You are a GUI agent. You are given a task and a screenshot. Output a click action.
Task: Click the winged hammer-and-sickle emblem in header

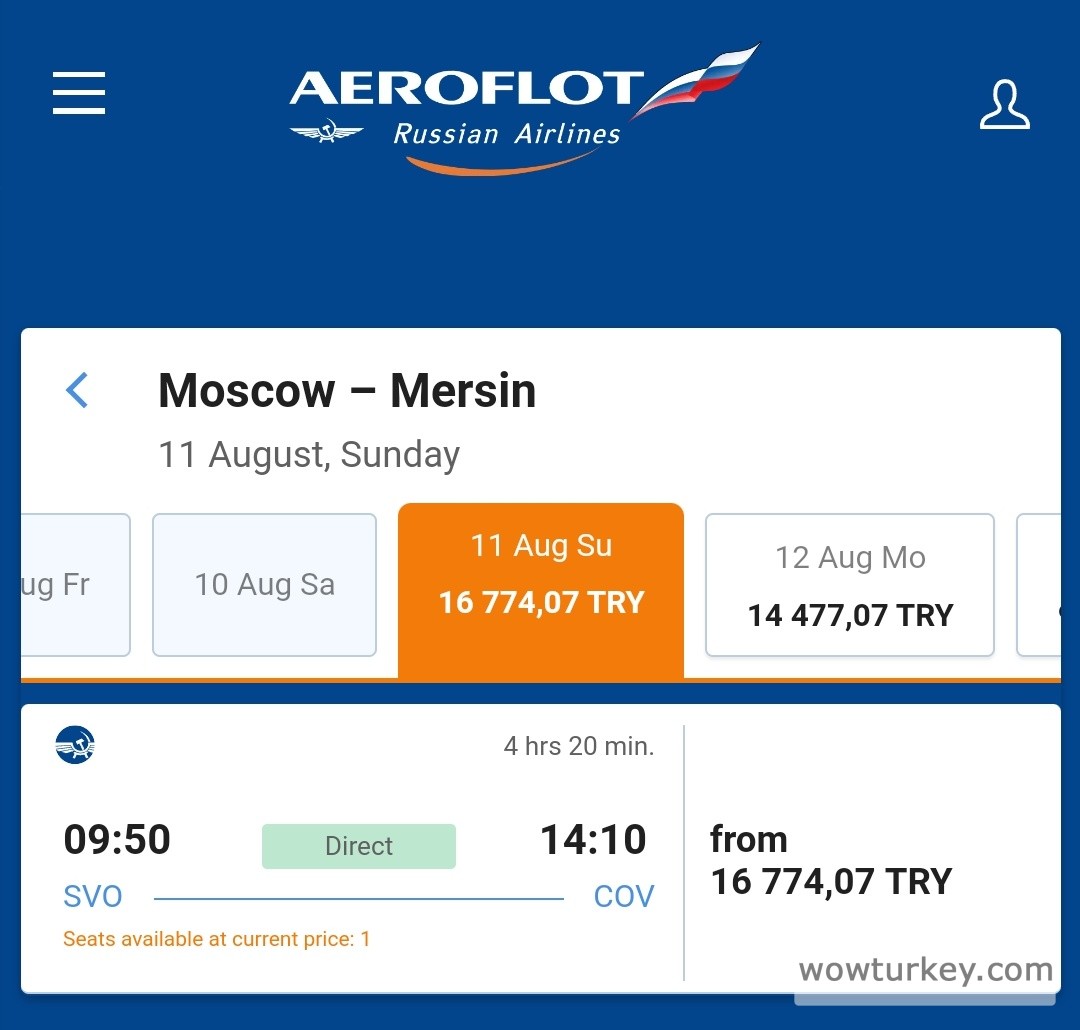coord(327,132)
